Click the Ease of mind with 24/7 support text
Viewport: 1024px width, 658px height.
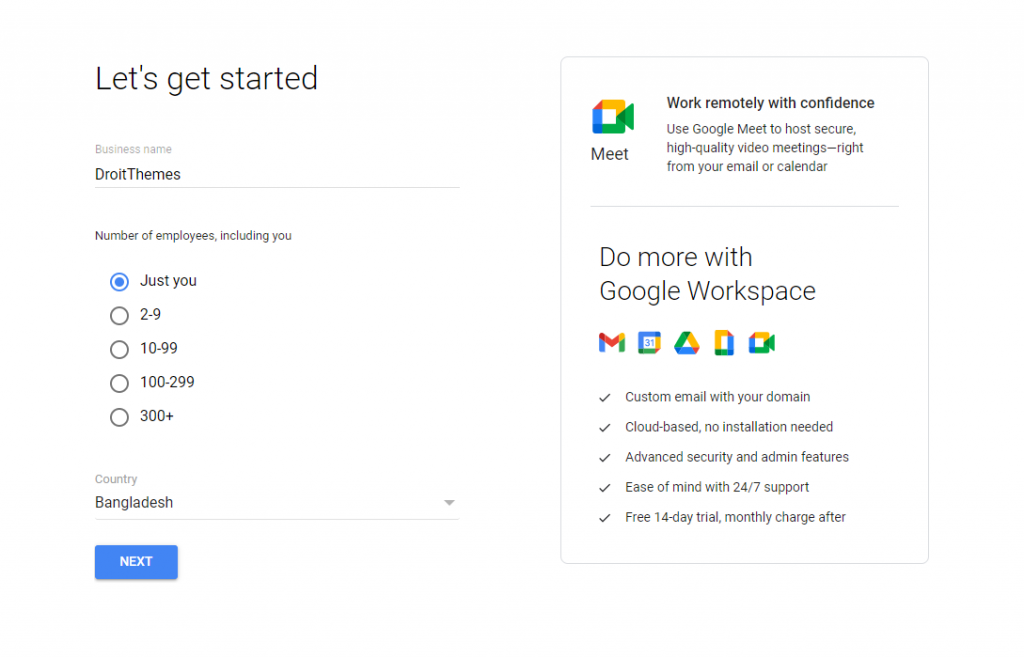(x=716, y=487)
